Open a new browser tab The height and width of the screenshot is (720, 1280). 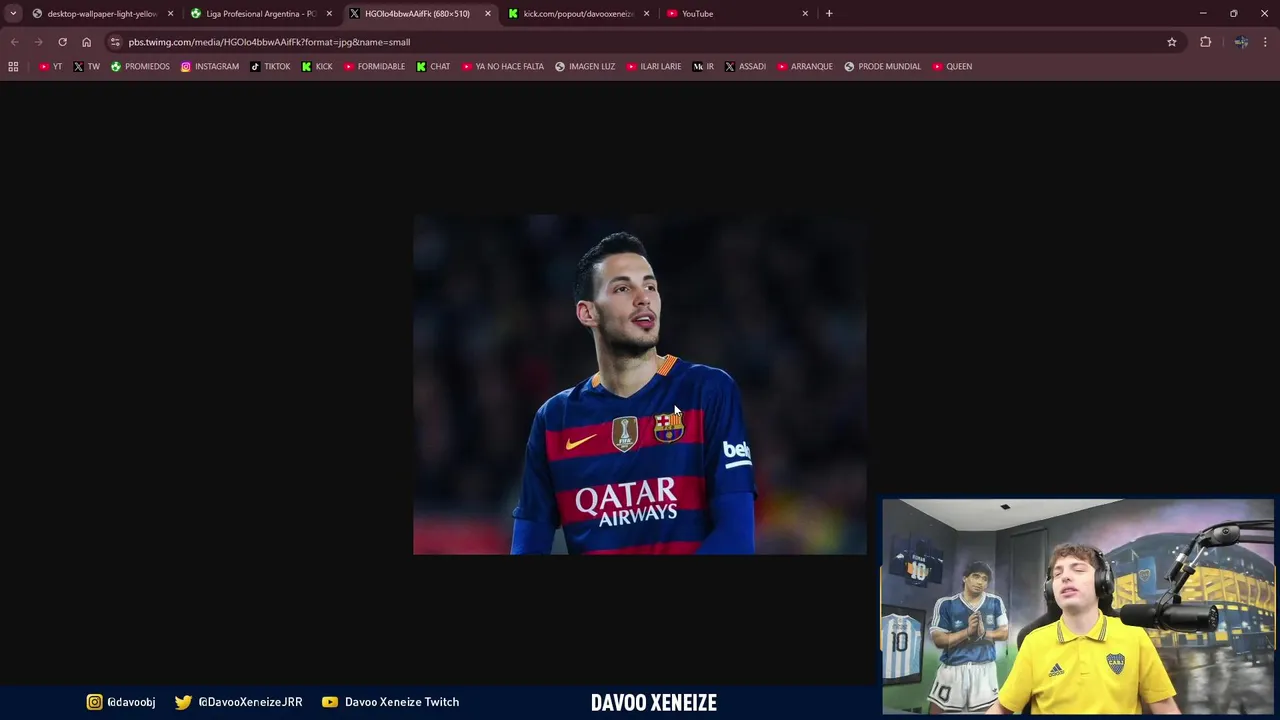coord(829,14)
